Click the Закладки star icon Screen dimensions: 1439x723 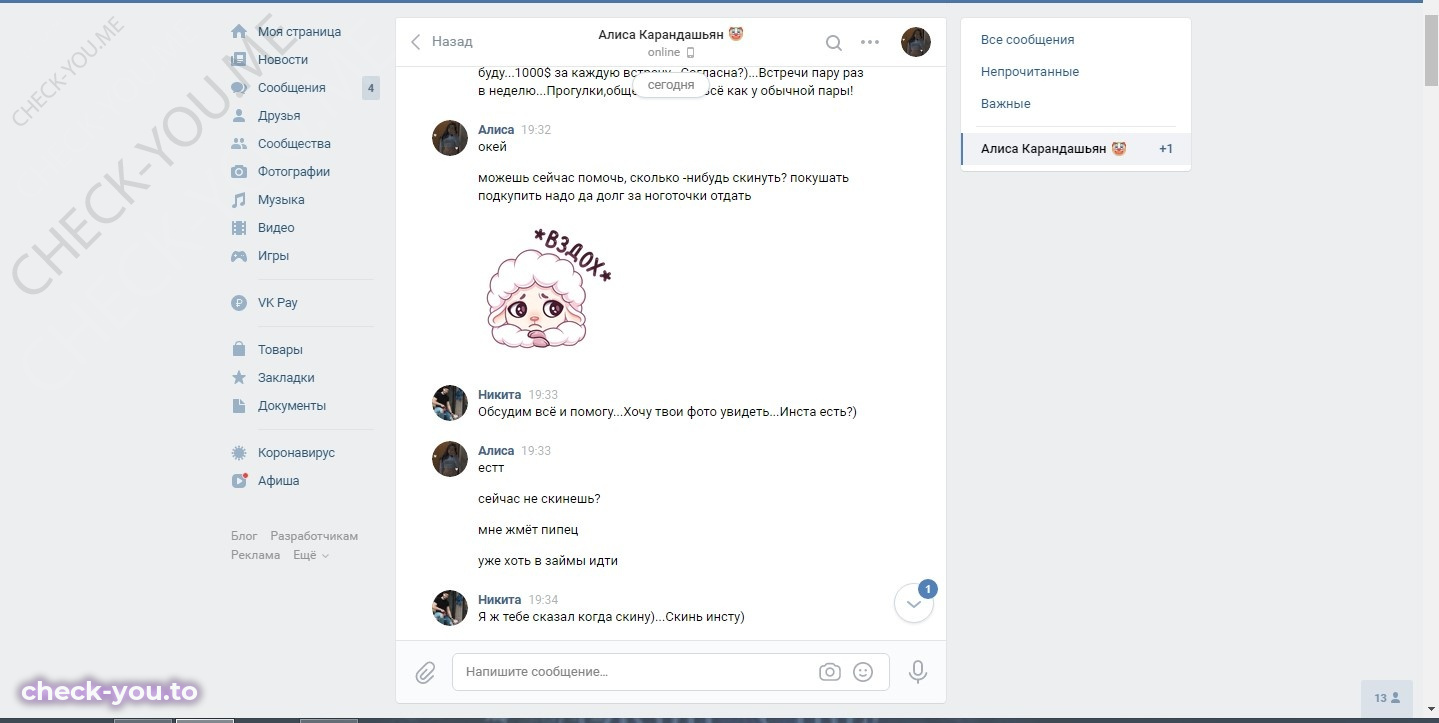click(239, 378)
